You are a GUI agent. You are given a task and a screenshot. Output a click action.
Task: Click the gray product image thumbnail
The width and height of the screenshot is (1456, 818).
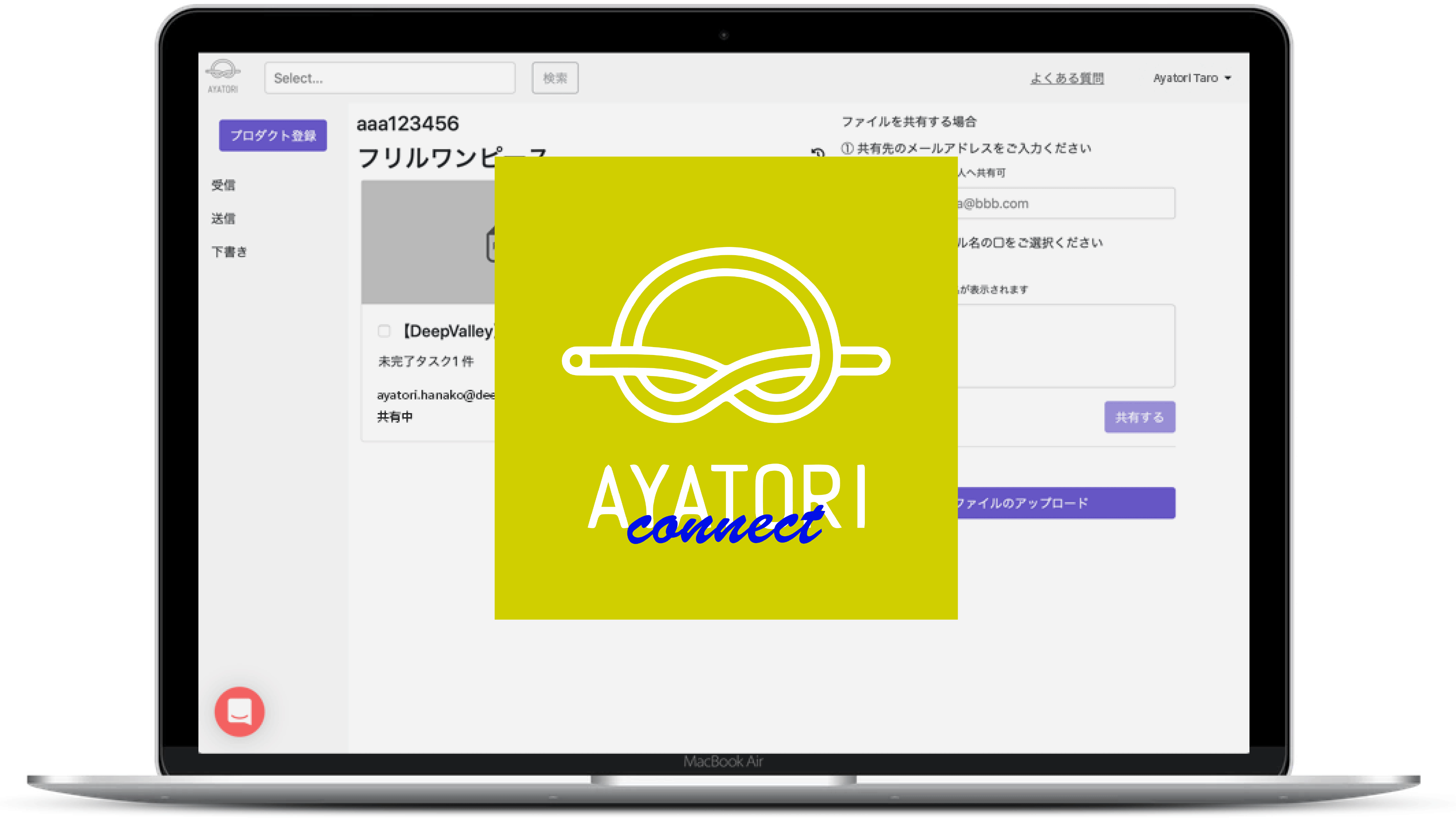(x=428, y=242)
